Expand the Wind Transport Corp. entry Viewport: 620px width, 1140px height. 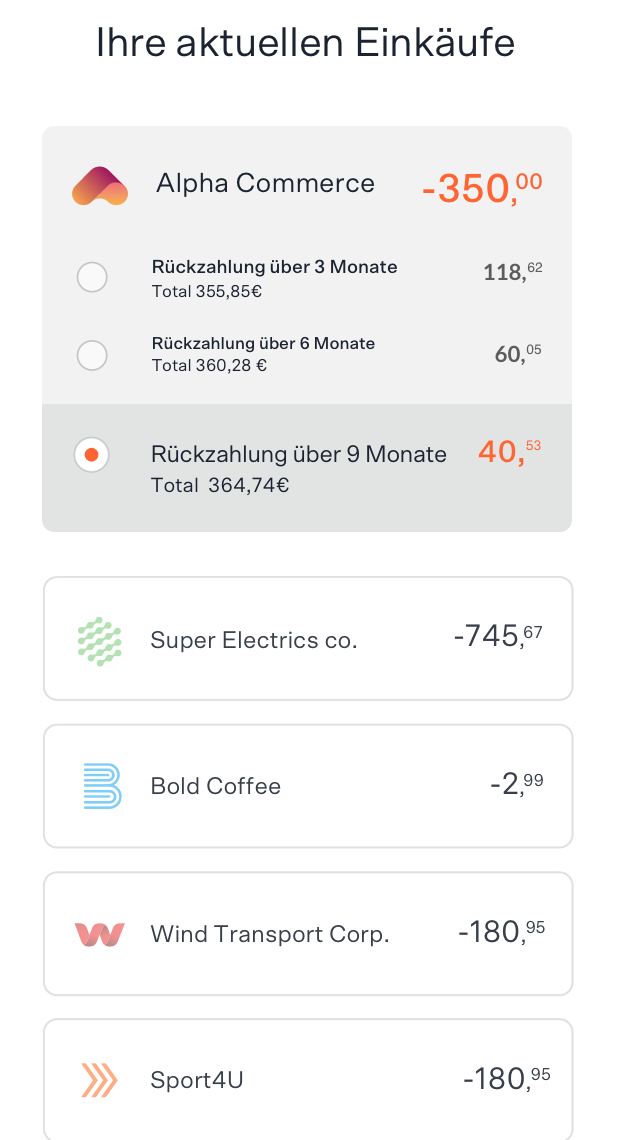click(x=308, y=934)
